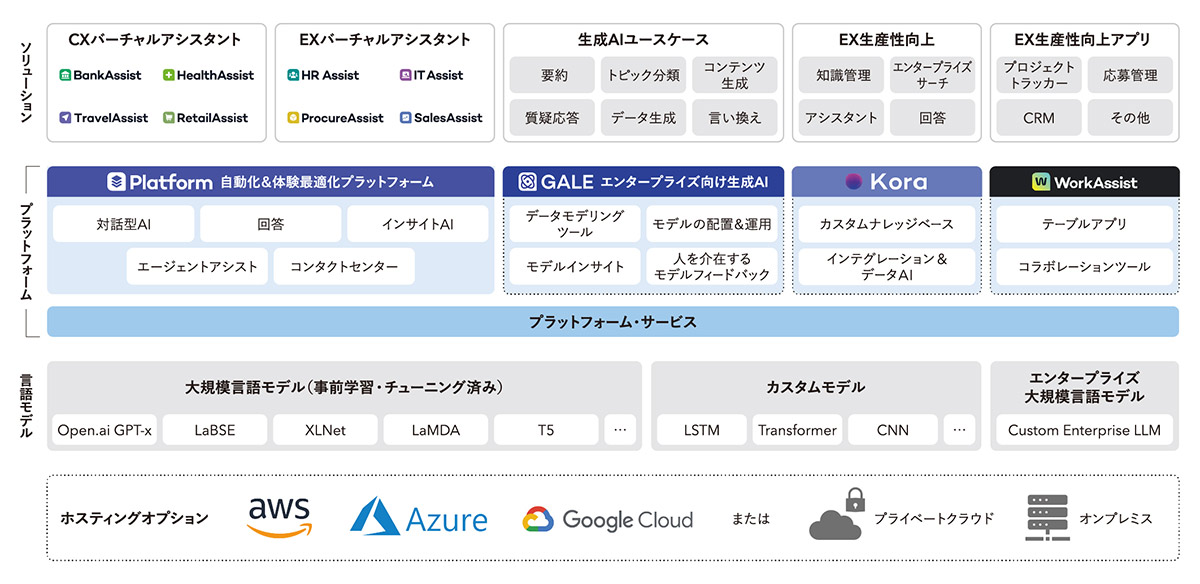Expand more models via ellipsis after T5
This screenshot has height=584, width=1200.
pos(619,430)
